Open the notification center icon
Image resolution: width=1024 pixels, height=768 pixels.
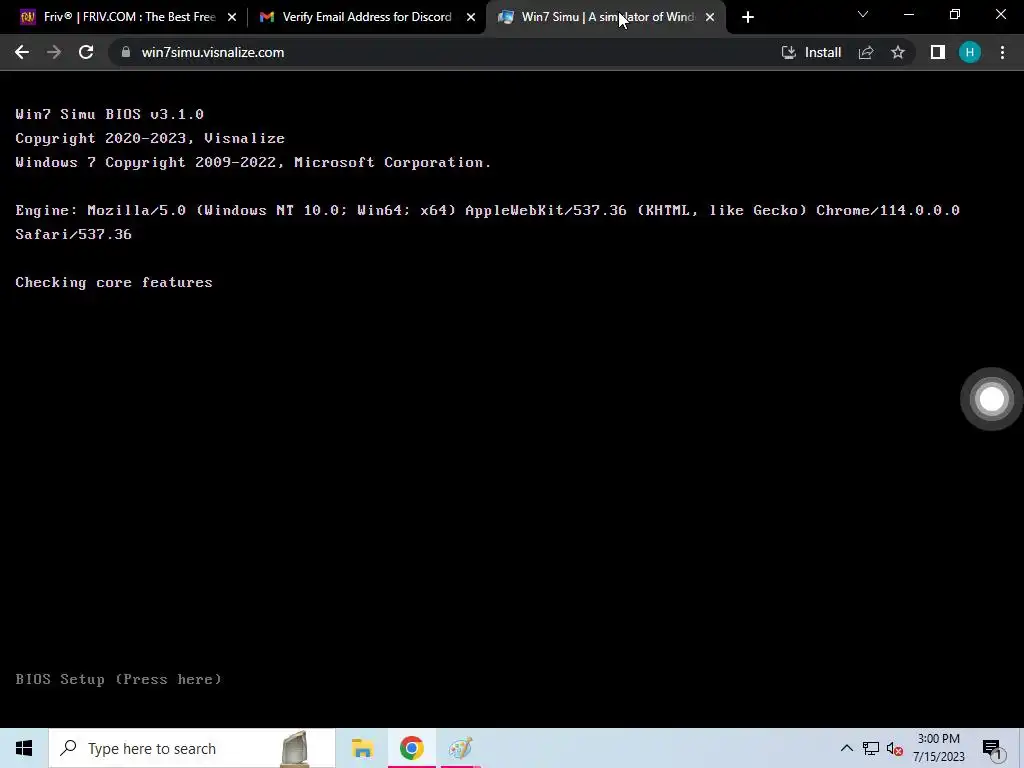(x=992, y=749)
